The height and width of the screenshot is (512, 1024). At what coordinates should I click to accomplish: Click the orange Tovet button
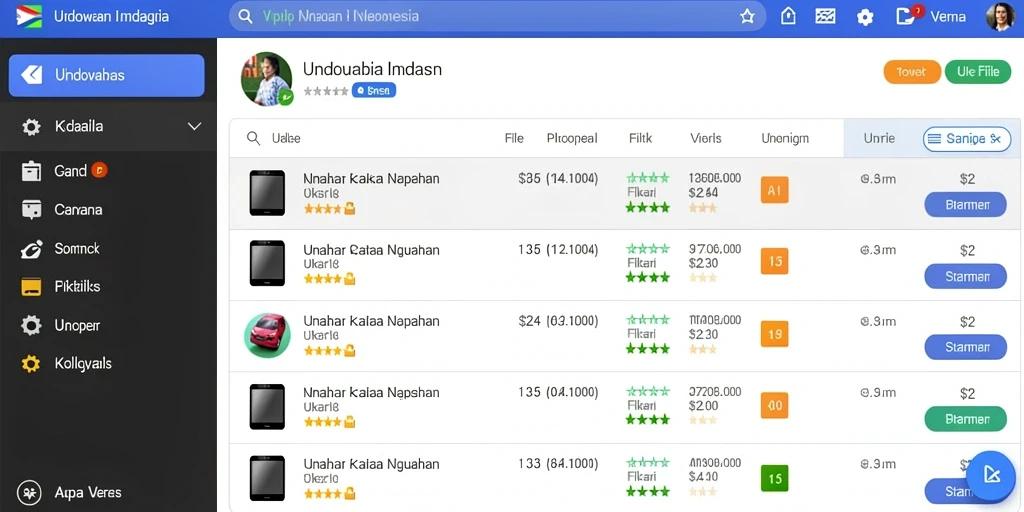click(x=912, y=72)
